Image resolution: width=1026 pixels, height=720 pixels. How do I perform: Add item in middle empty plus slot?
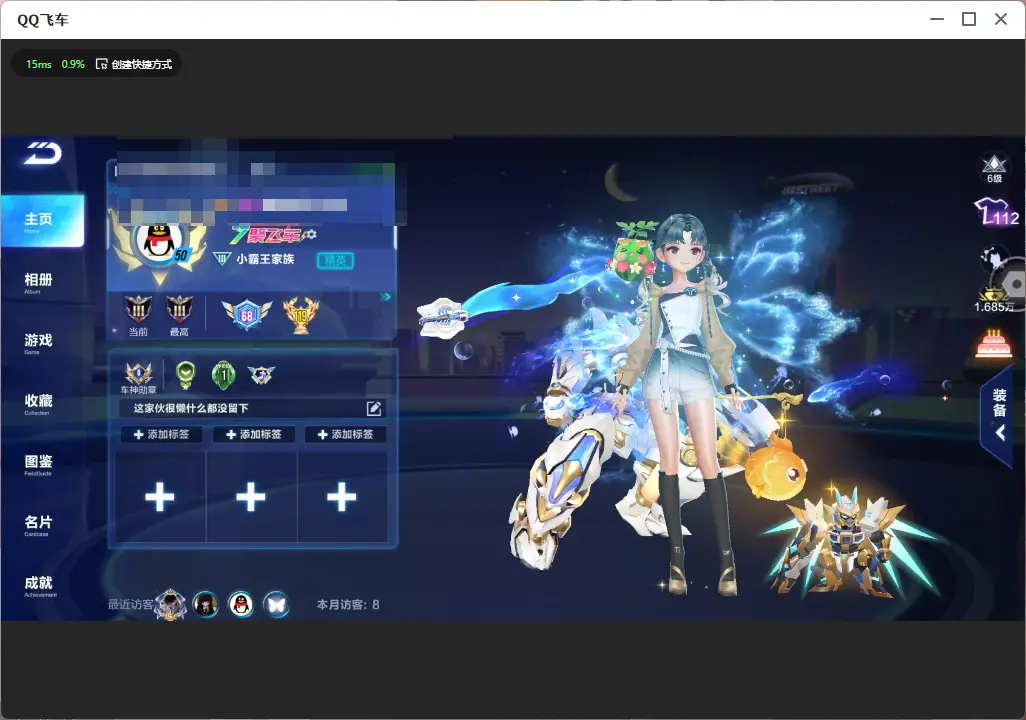(251, 497)
